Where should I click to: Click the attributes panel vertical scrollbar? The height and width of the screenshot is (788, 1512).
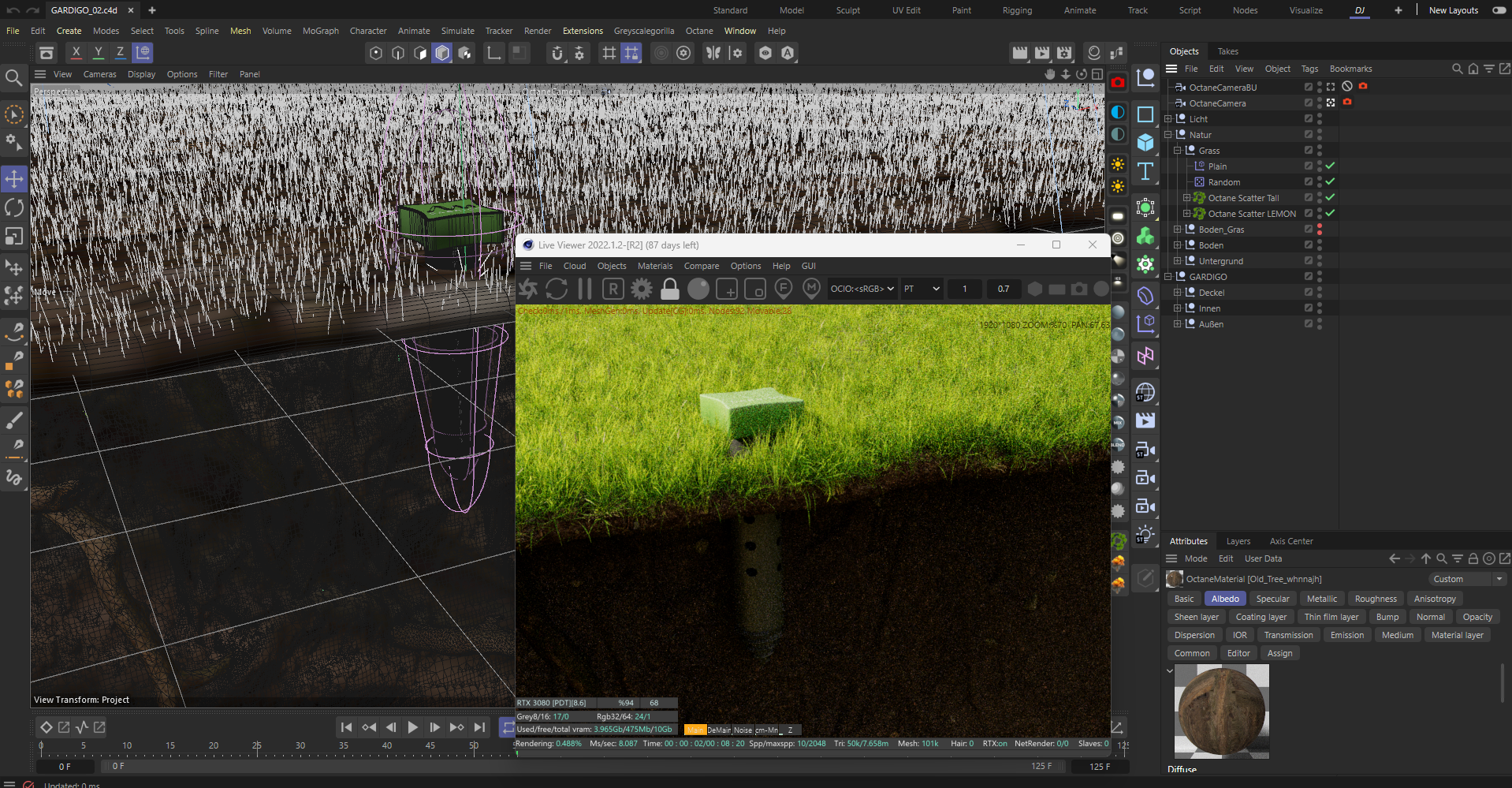click(1501, 683)
